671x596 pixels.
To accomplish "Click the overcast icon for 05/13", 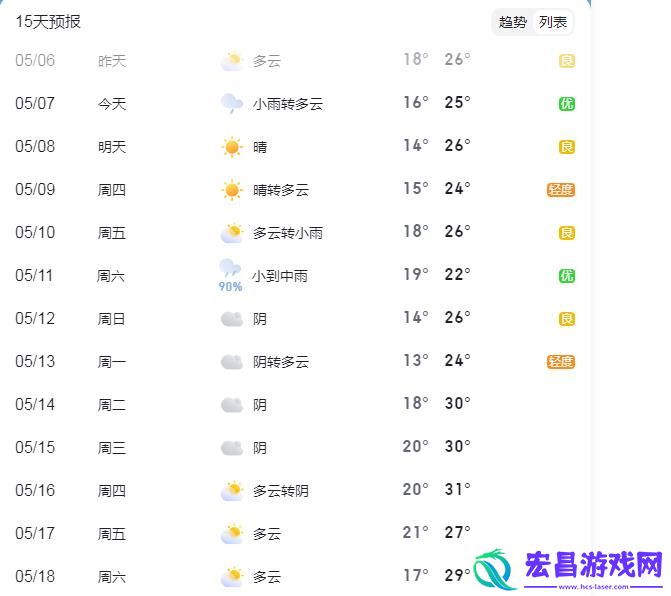I will pyautogui.click(x=232, y=362).
